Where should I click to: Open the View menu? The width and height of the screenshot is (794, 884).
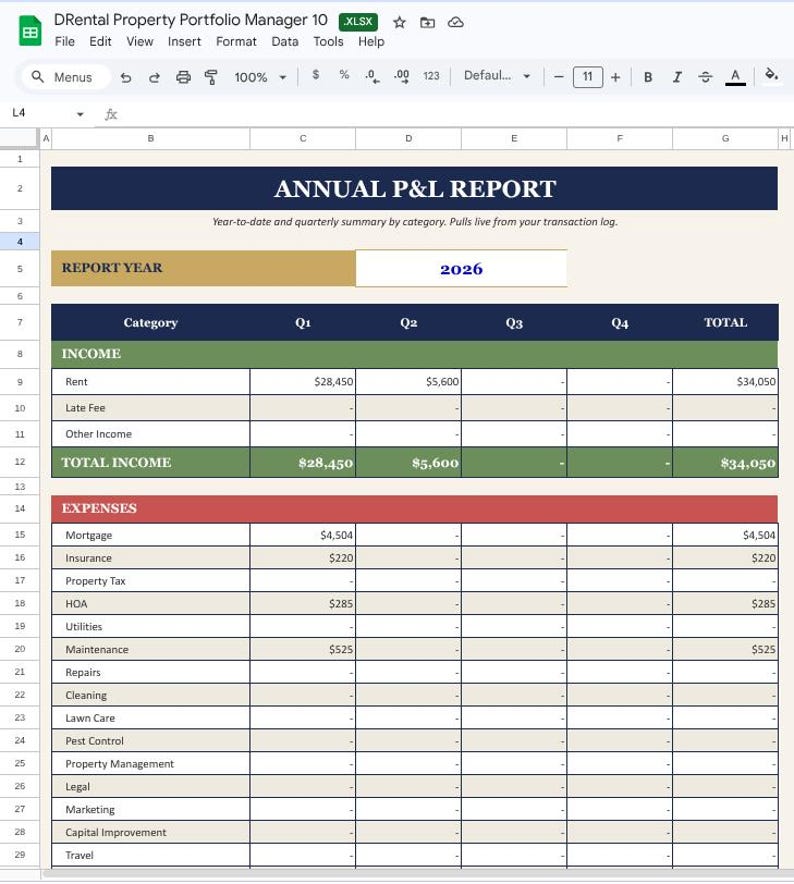point(140,42)
